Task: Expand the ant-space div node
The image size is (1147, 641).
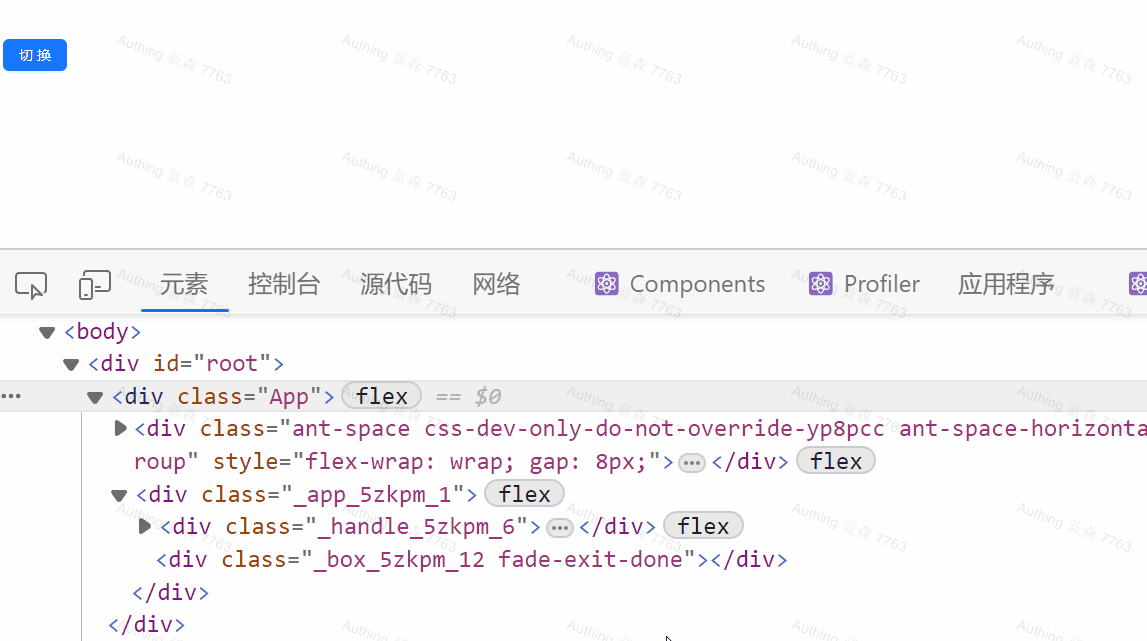Action: [x=121, y=428]
